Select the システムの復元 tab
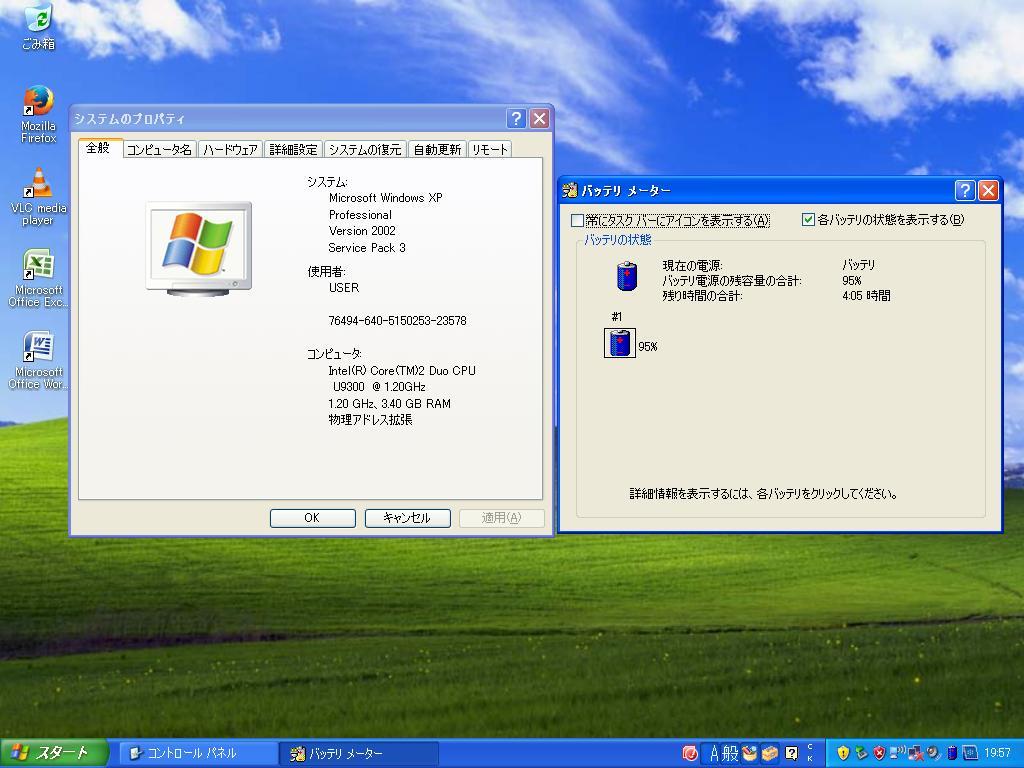This screenshot has width=1024, height=768. click(x=365, y=150)
